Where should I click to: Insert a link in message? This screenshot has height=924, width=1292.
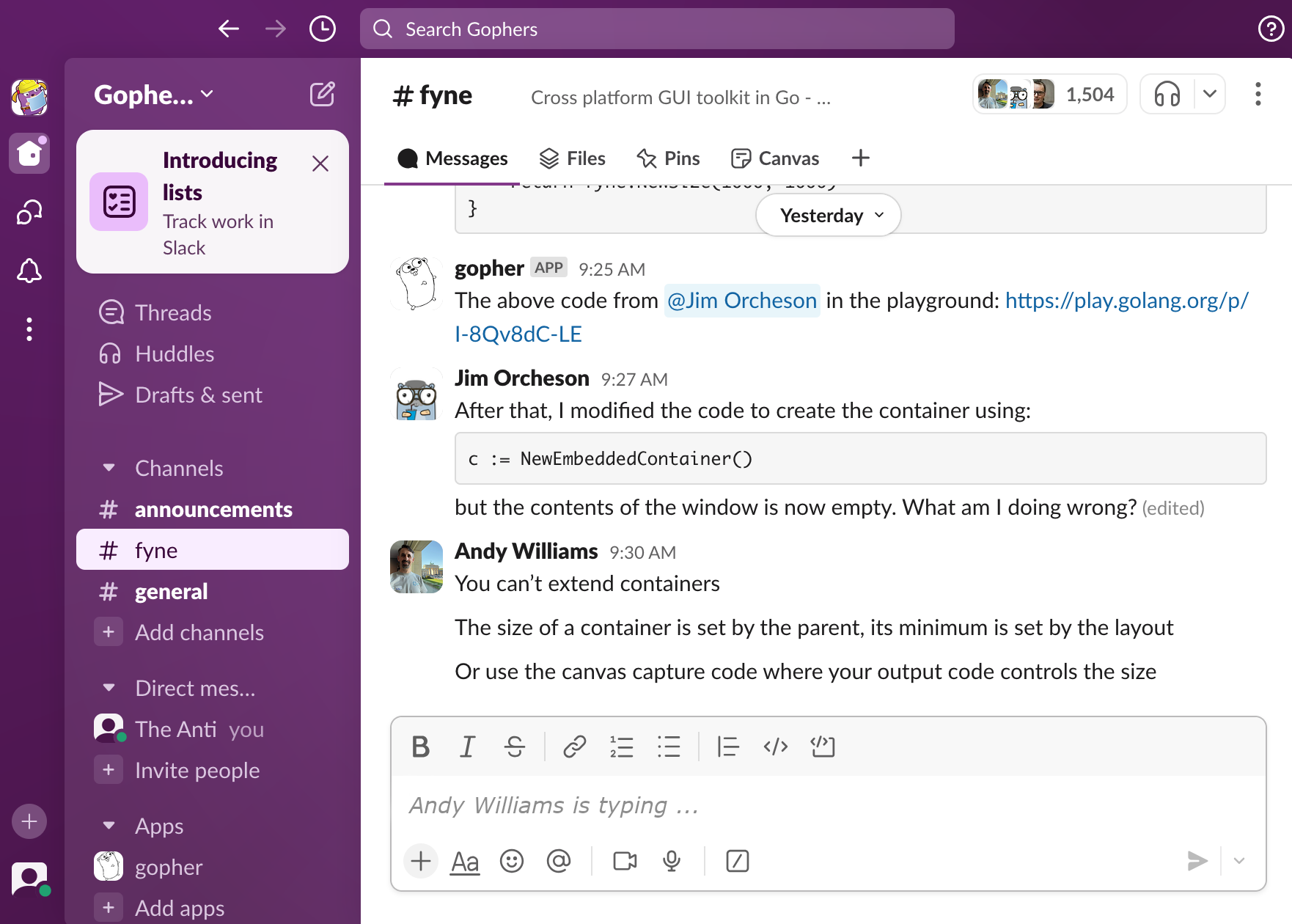click(574, 747)
